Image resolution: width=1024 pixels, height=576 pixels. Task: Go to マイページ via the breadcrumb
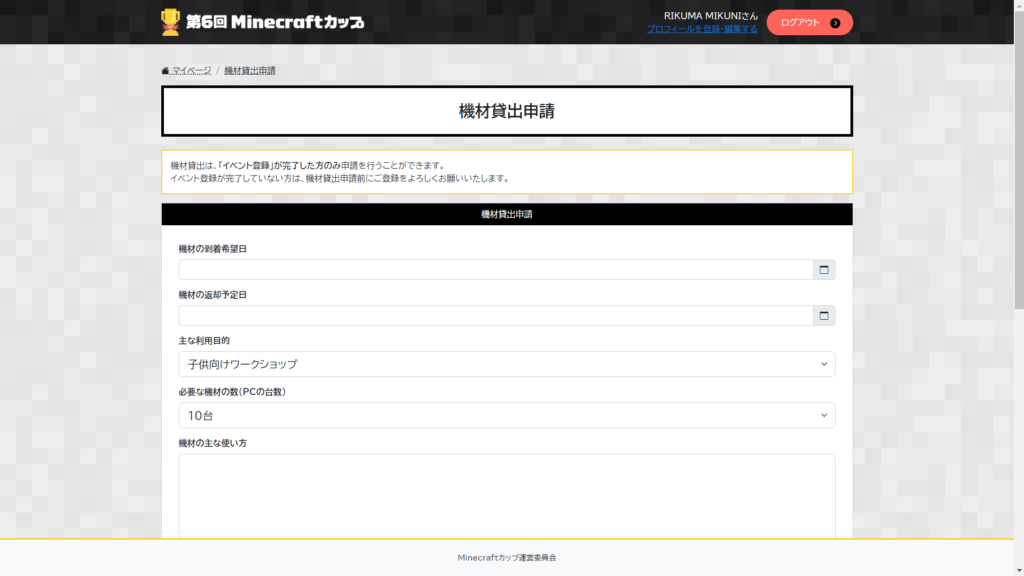point(191,71)
